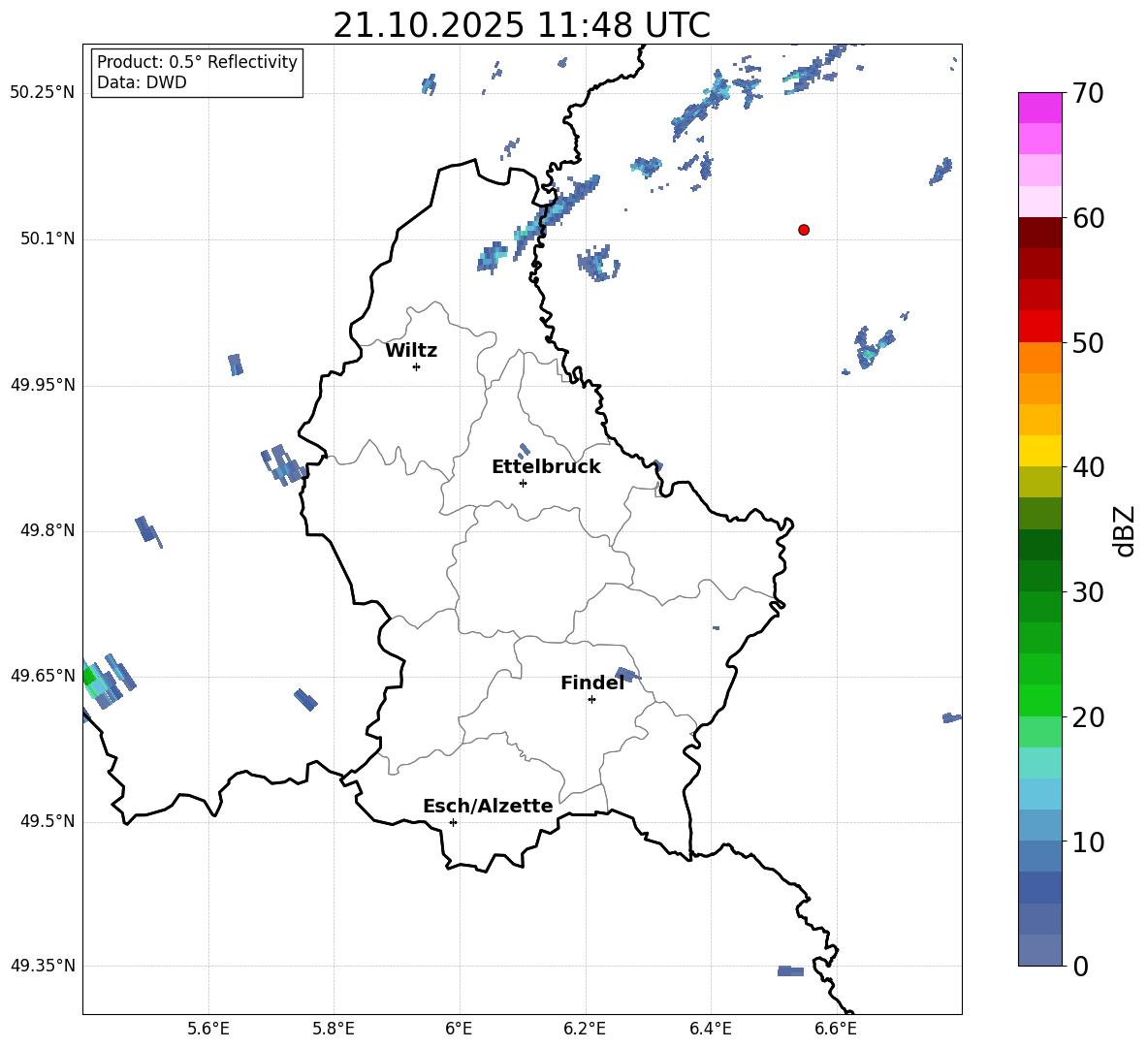This screenshot has width=1148, height=1048.
Task: Click the 50.25°N latitude label
Action: tap(43, 93)
